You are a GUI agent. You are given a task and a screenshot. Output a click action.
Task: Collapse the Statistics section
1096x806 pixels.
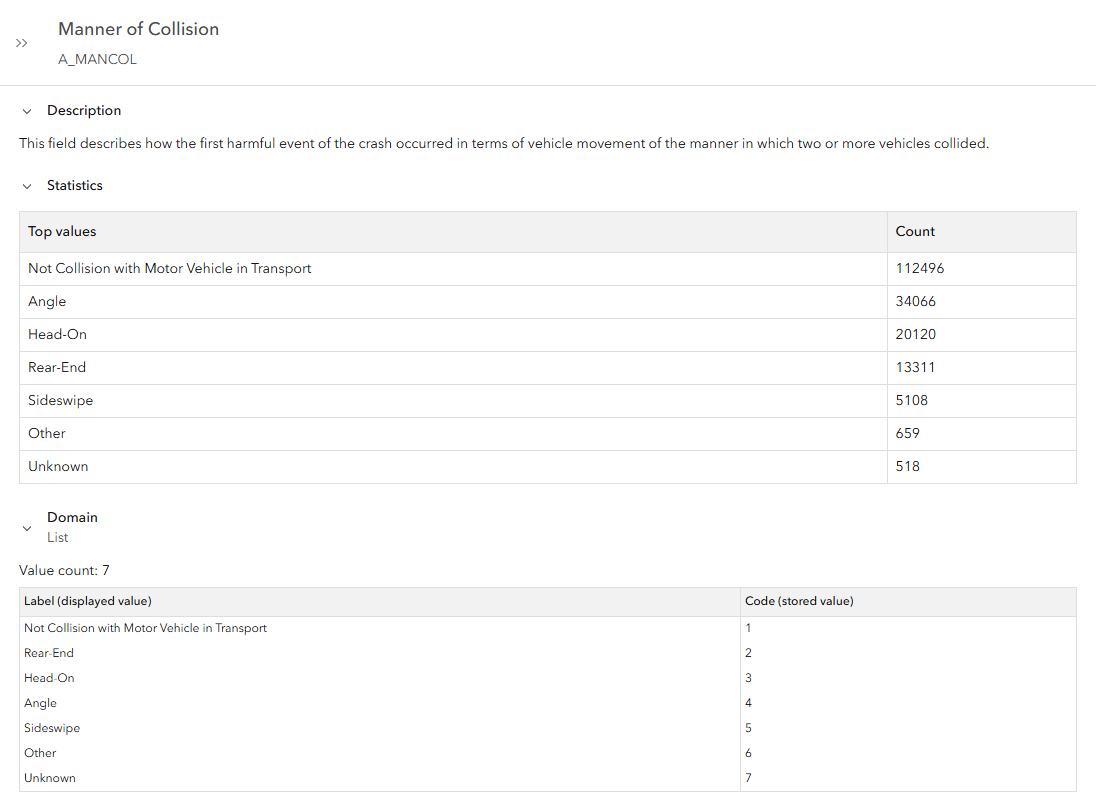coord(27,186)
